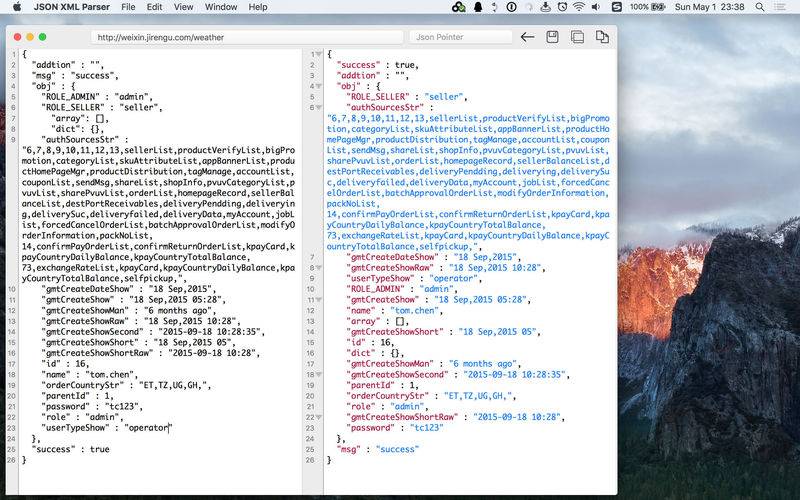This screenshot has width=800, height=500.
Task: Click "gmtCreateDateShow" line in right pane
Action: click(434, 257)
